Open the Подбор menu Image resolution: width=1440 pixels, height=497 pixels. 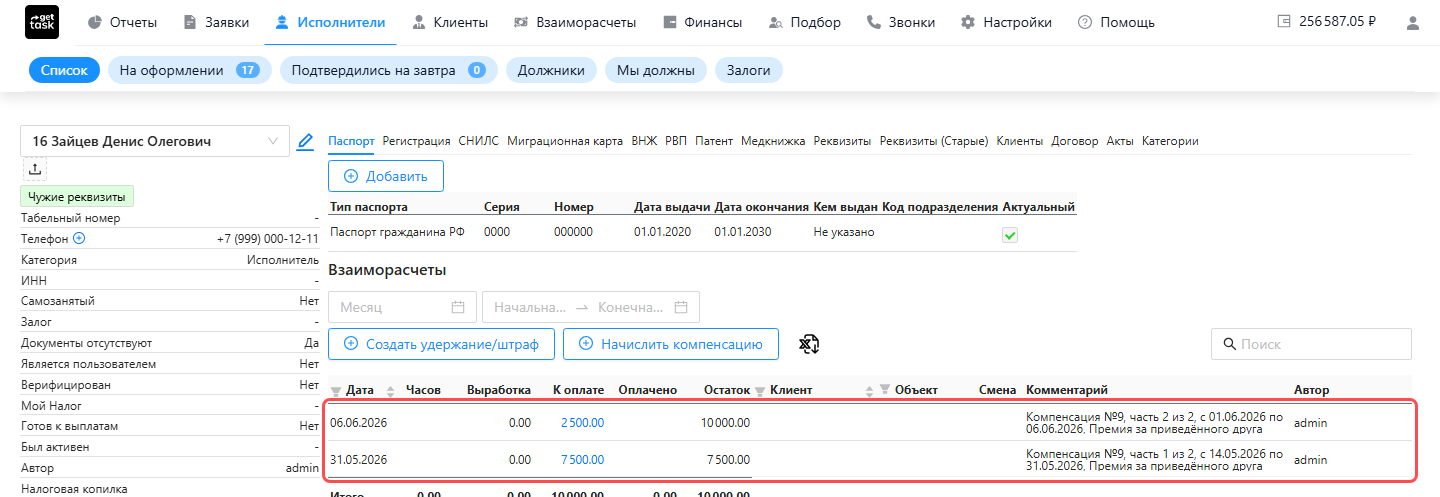804,22
